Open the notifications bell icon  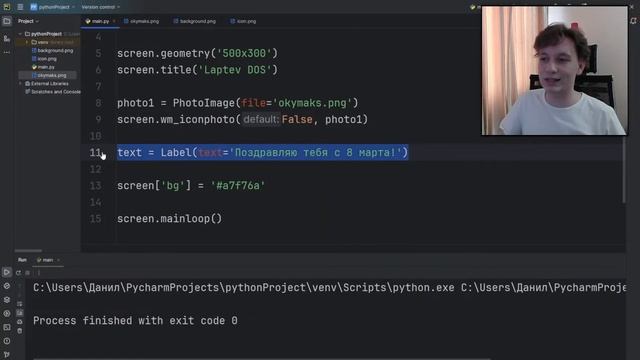point(633,21)
